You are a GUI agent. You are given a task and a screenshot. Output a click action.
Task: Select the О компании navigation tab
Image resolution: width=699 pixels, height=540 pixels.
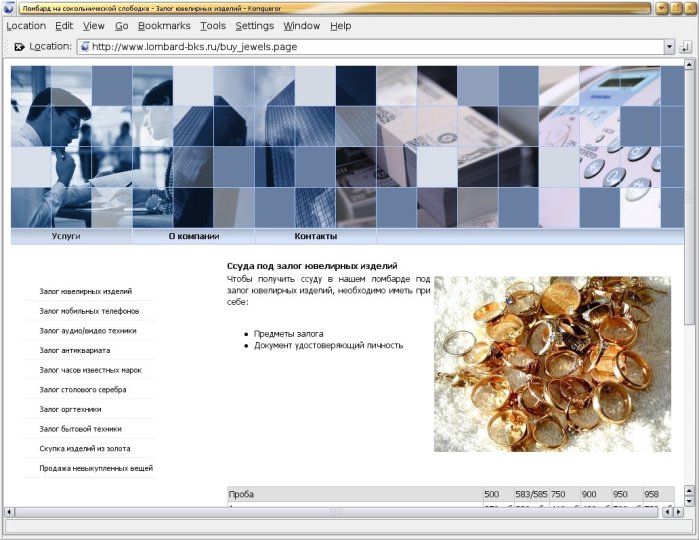click(193, 236)
